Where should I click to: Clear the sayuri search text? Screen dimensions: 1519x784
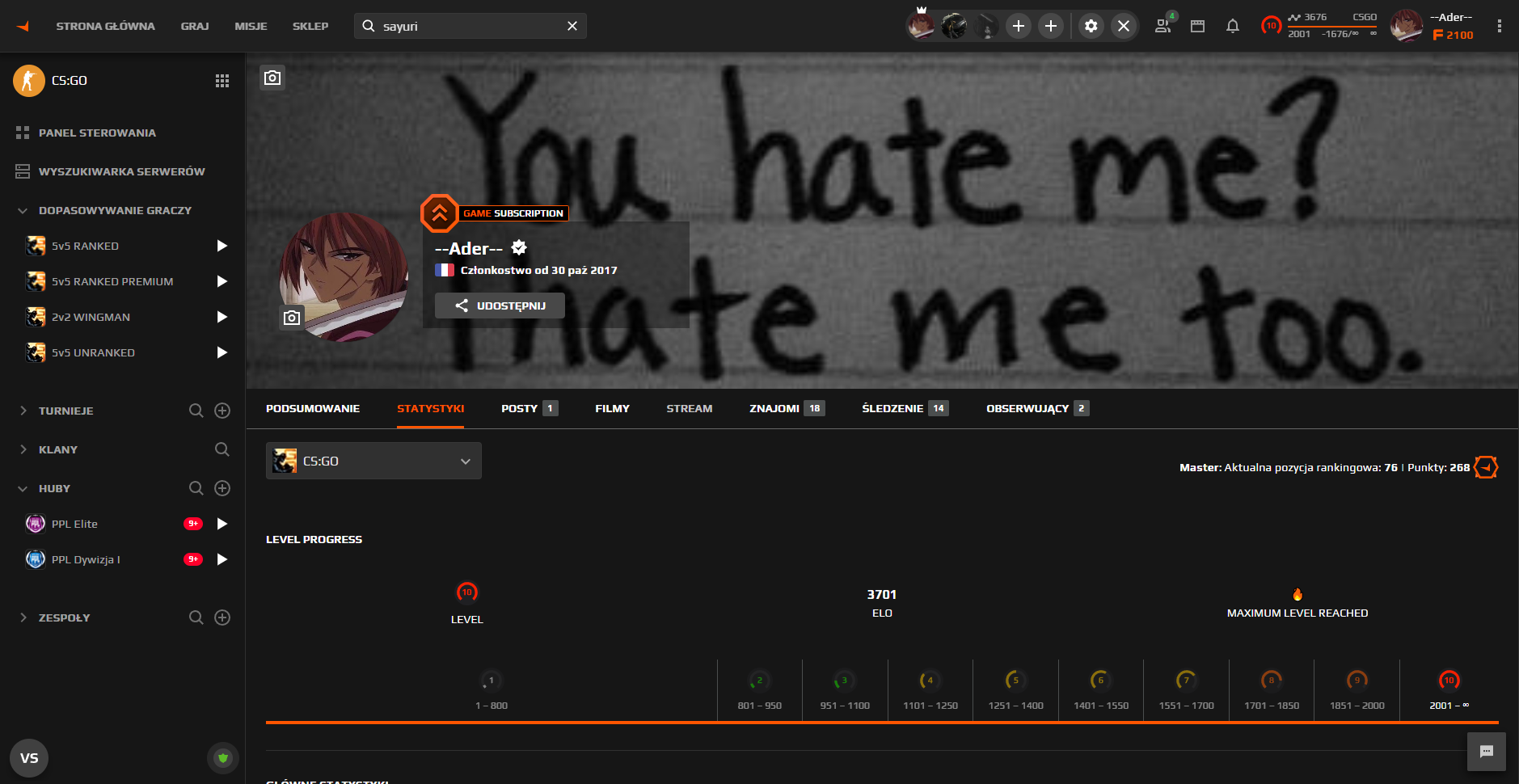[572, 26]
